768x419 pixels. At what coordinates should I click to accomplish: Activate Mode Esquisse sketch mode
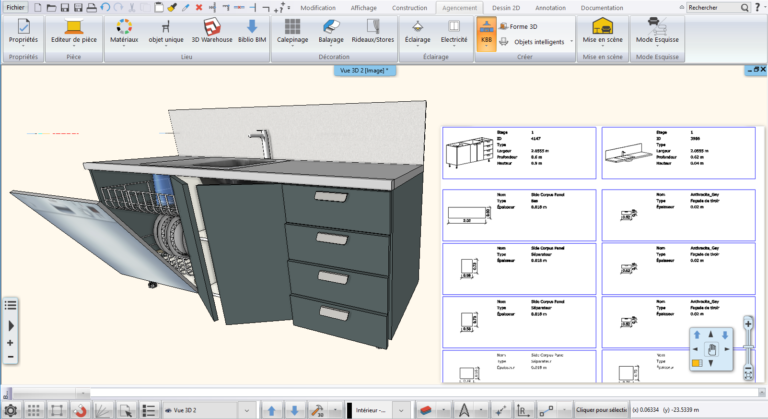(657, 31)
